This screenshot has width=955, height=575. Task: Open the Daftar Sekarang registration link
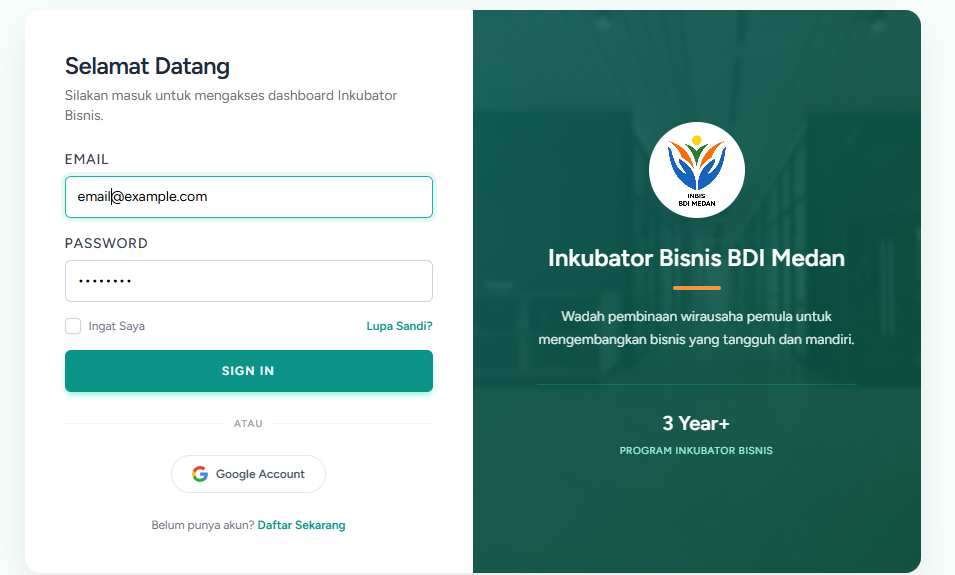(301, 525)
